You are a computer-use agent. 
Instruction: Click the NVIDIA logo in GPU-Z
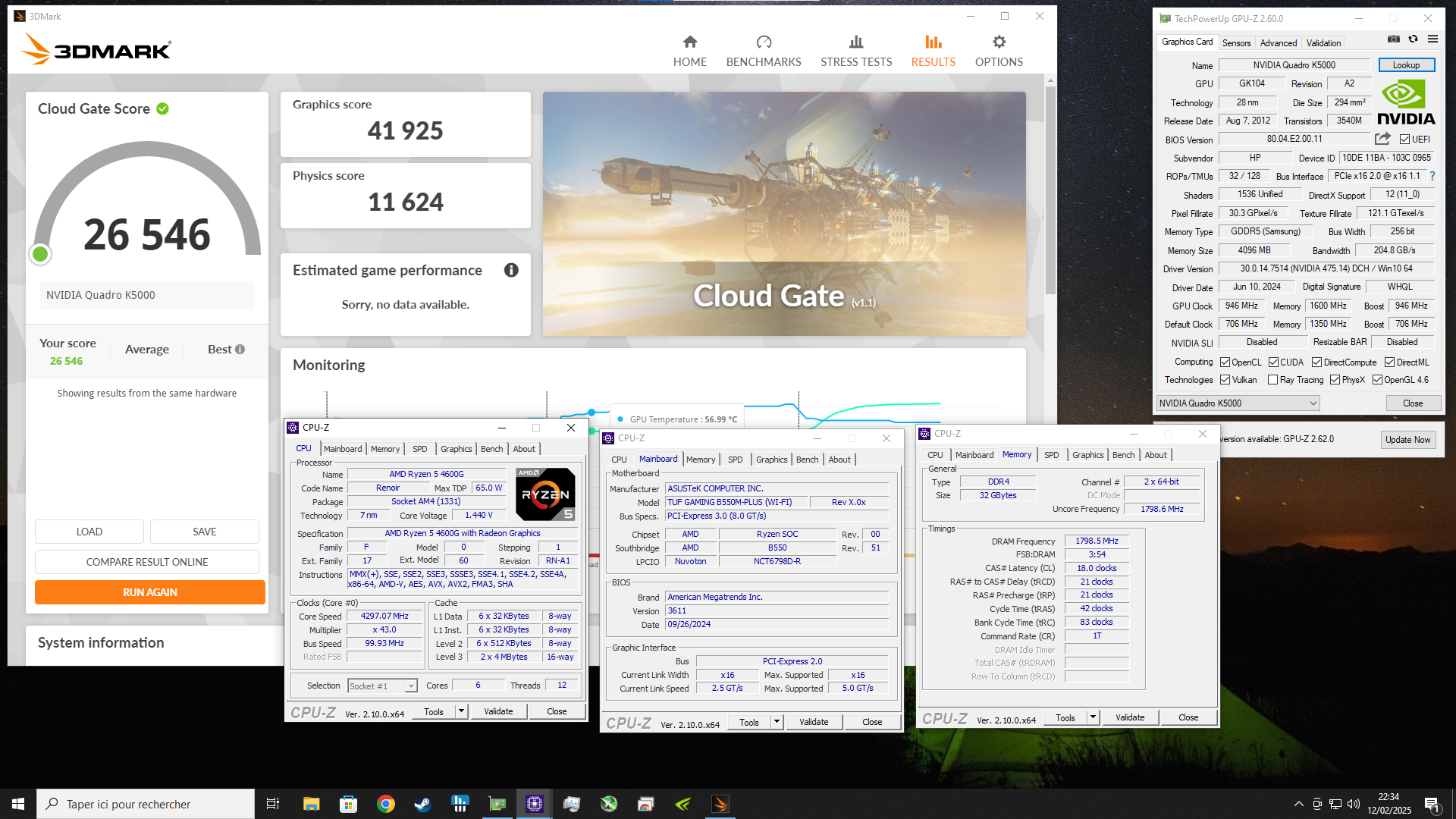1406,103
